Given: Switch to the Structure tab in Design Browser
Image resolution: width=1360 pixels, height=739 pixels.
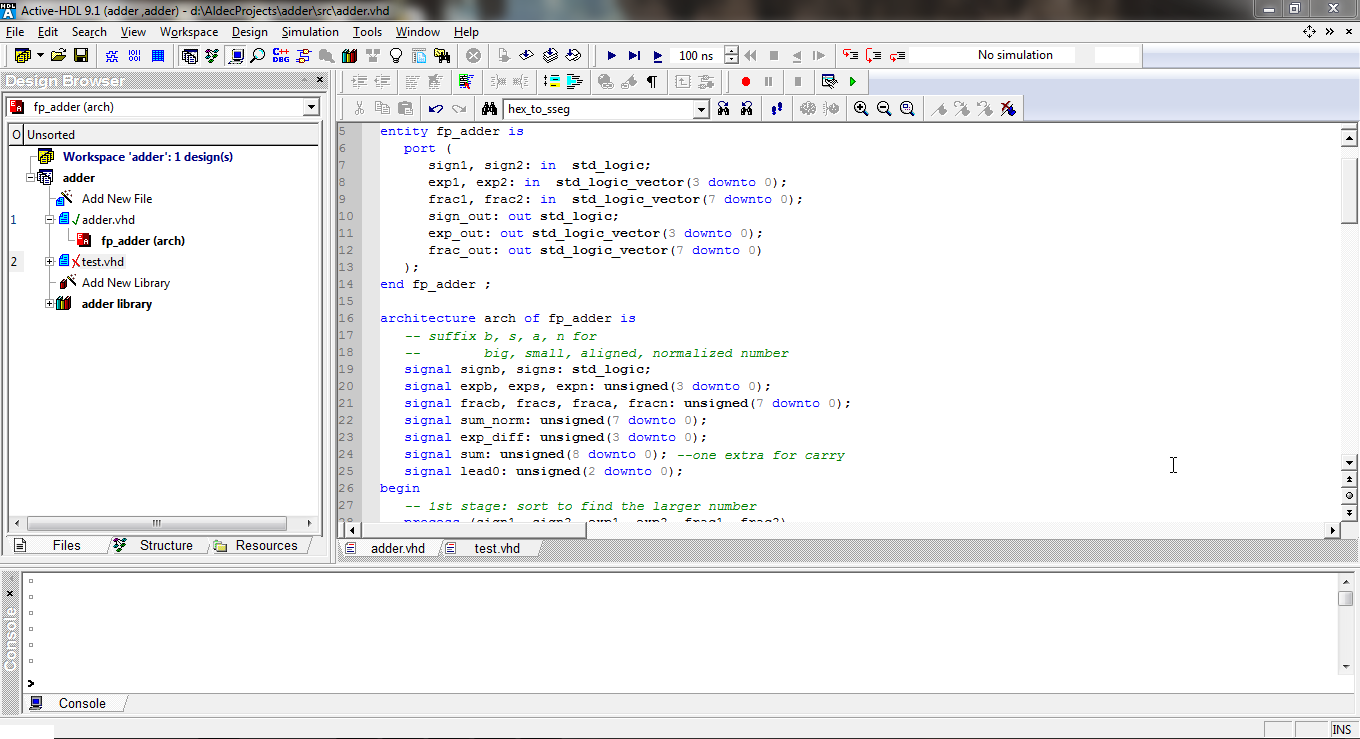Looking at the screenshot, I should click(166, 545).
